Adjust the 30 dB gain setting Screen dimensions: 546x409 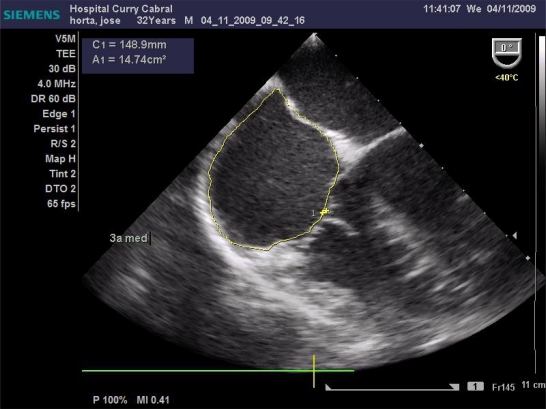62,69
